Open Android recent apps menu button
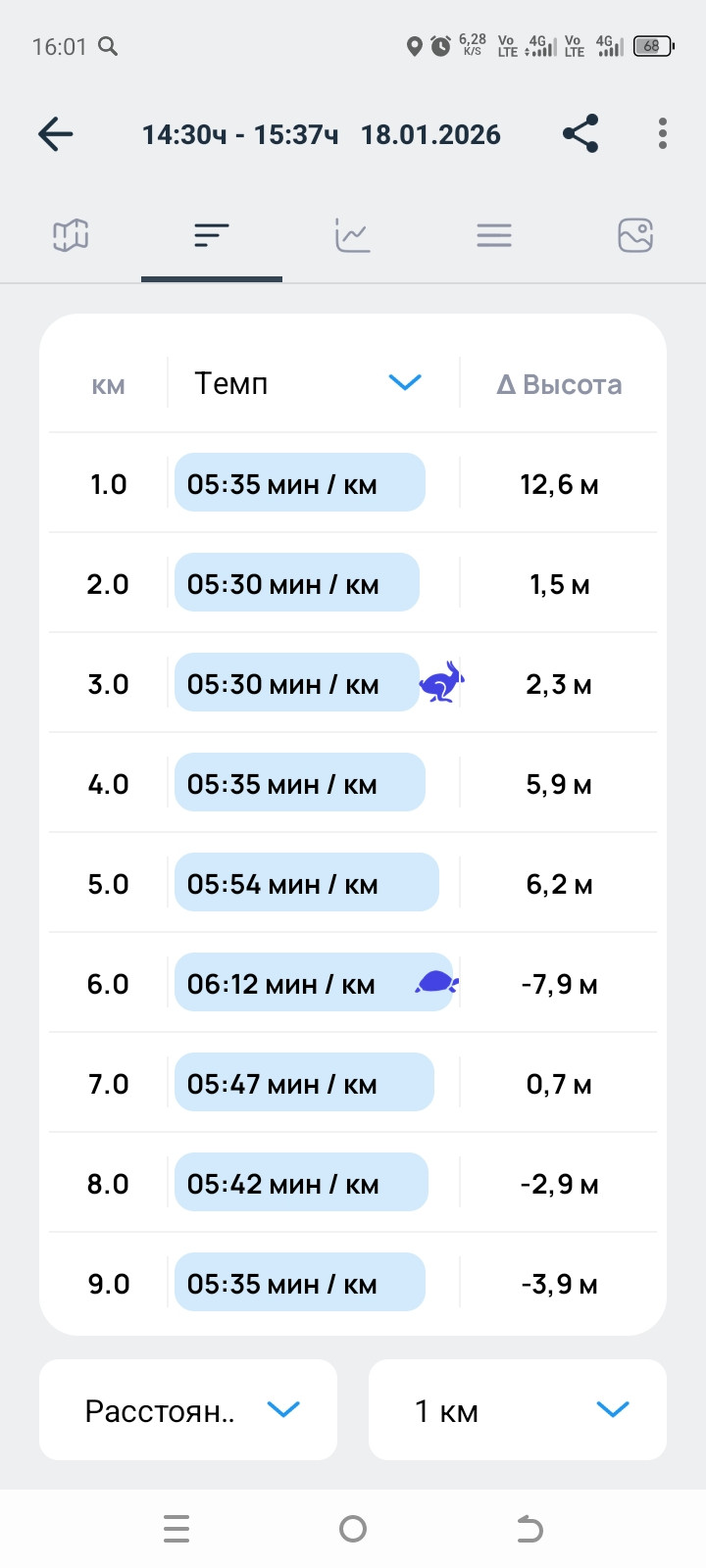The height and width of the screenshot is (1568, 706). [x=176, y=1529]
